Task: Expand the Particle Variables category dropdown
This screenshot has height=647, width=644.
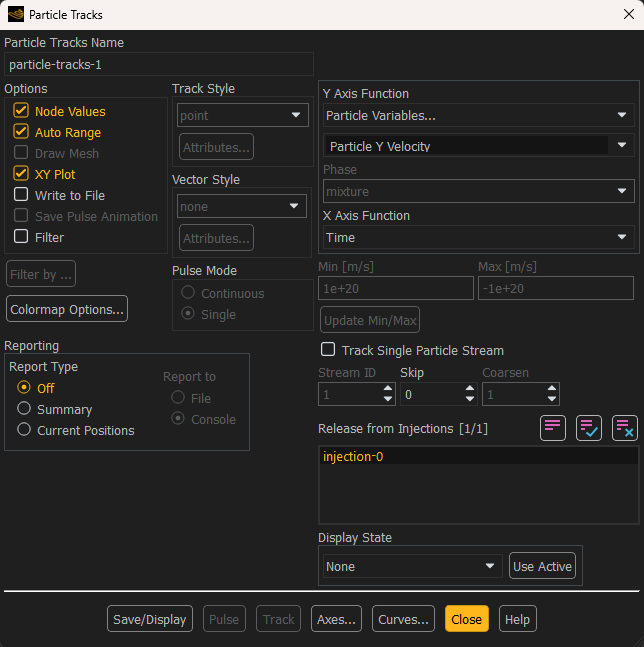Action: point(478,115)
